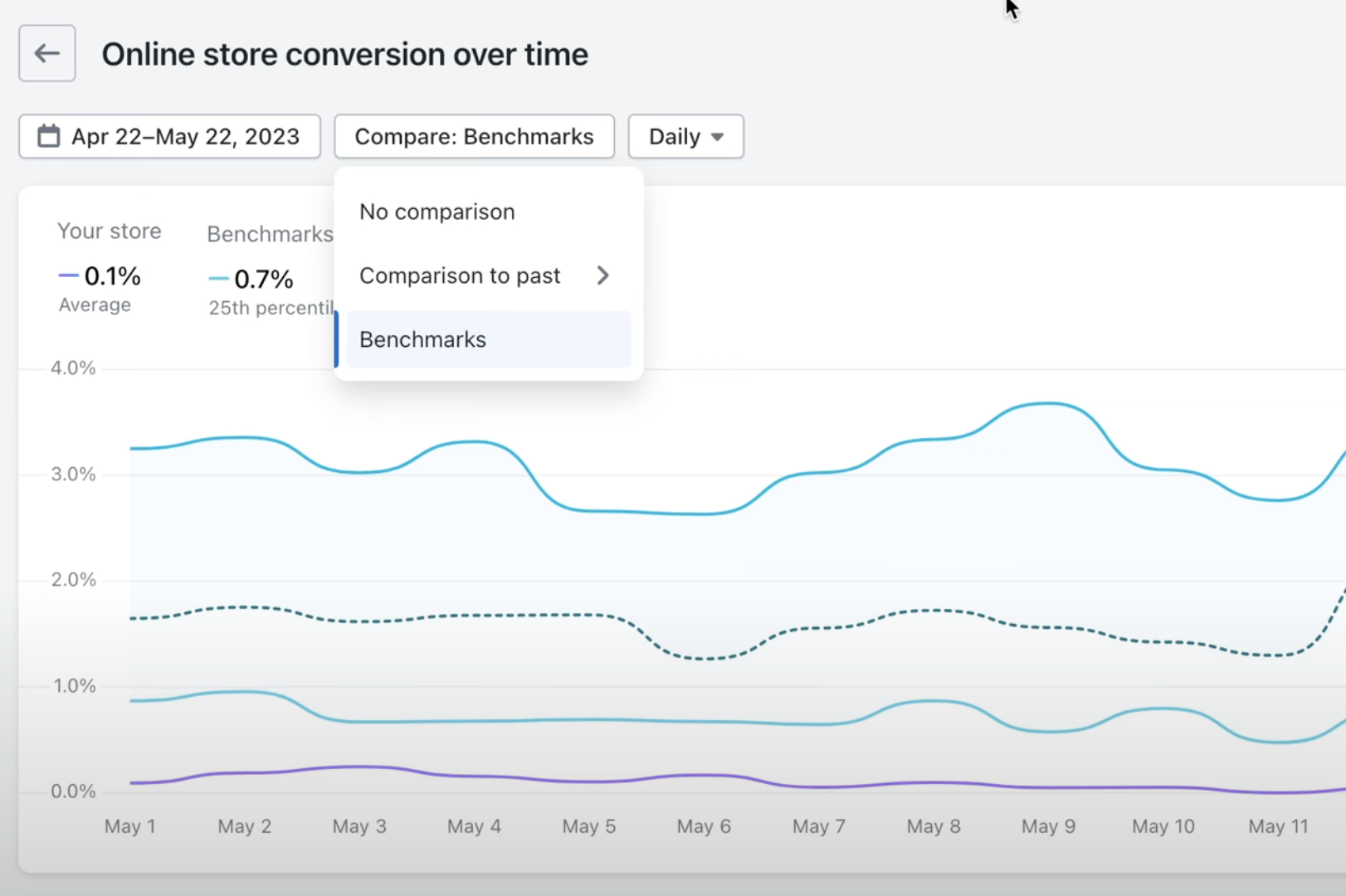Click the May 6 x-axis label

(x=704, y=826)
